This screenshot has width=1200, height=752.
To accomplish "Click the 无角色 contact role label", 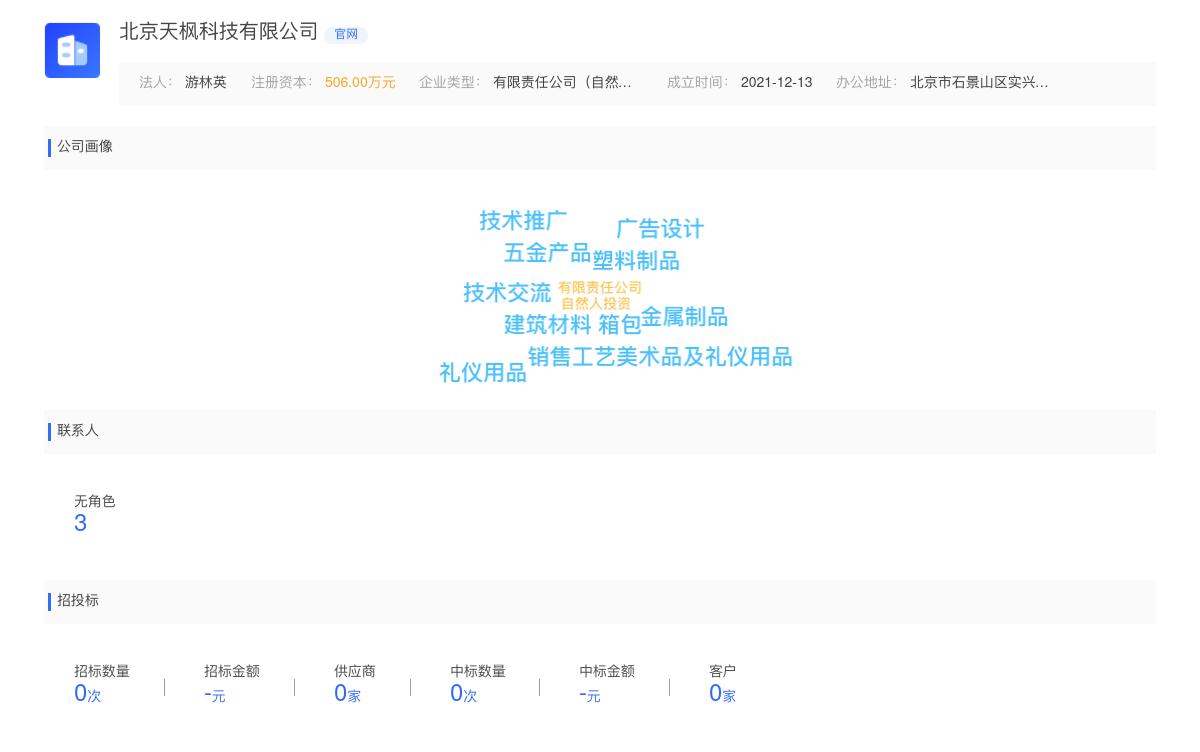I will (x=95, y=502).
